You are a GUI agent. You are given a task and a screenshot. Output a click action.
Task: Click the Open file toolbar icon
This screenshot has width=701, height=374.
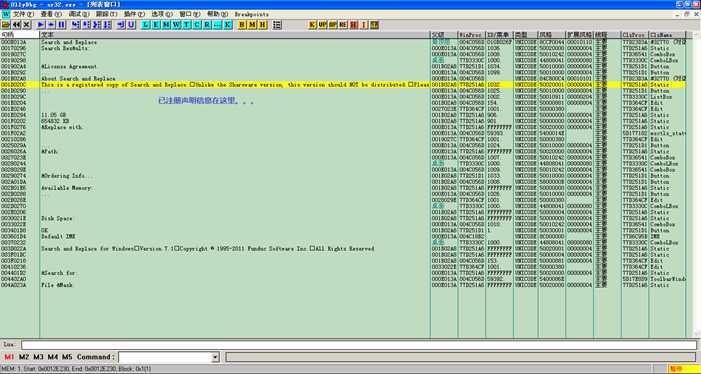pyautogui.click(x=5, y=25)
